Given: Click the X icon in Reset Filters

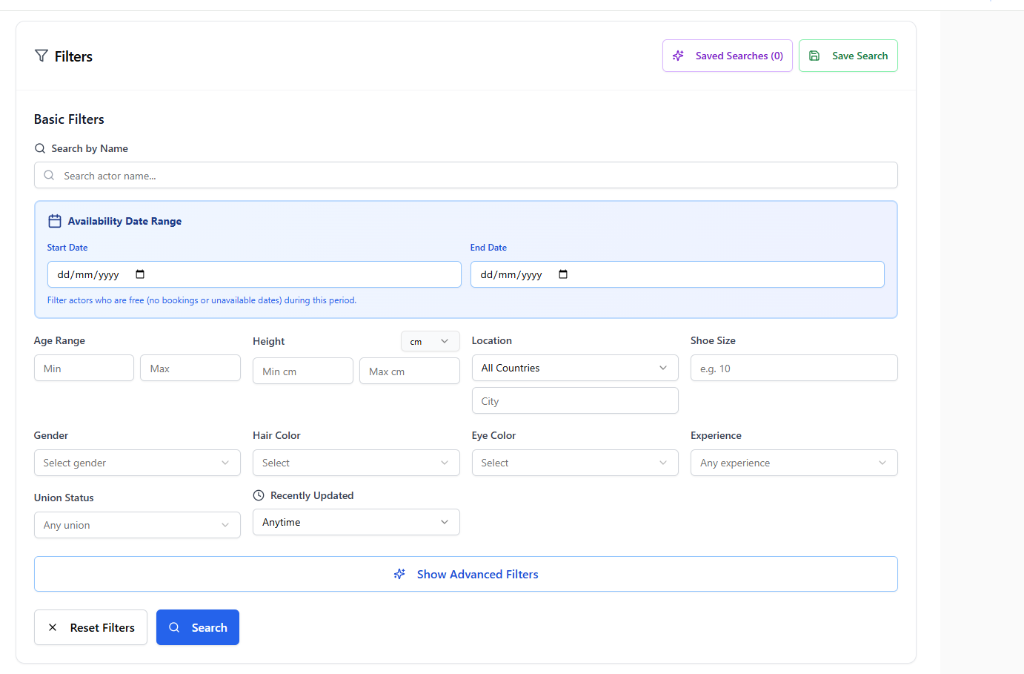Looking at the screenshot, I should [x=53, y=628].
